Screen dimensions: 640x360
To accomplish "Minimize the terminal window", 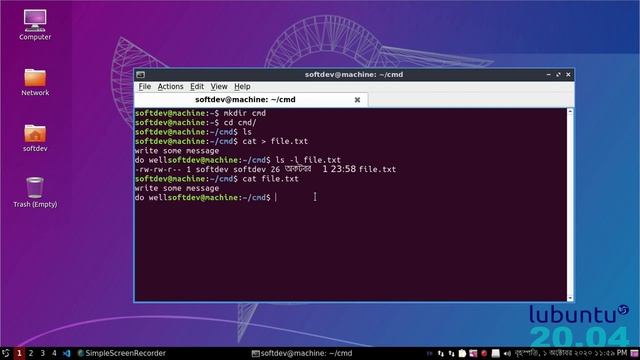I will tap(548, 75).
